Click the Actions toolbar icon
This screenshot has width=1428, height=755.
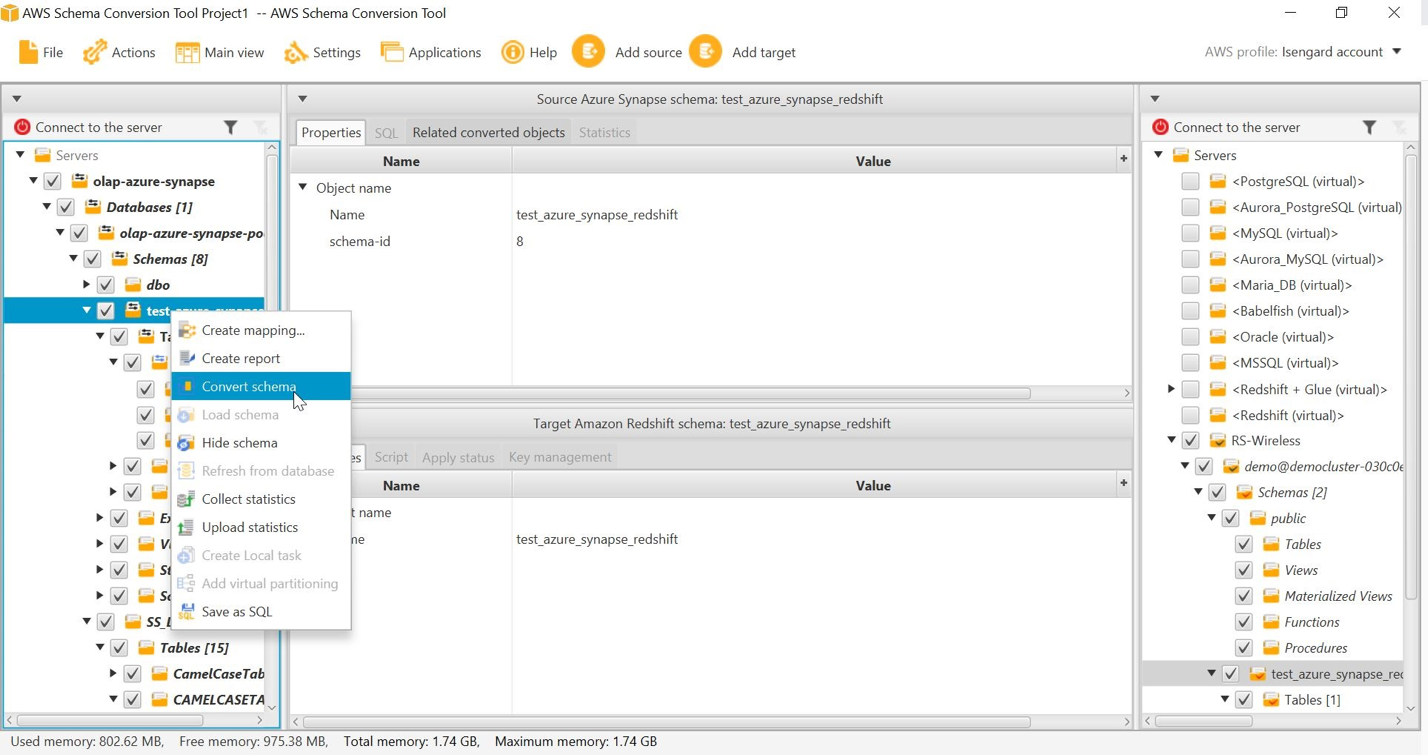(95, 52)
